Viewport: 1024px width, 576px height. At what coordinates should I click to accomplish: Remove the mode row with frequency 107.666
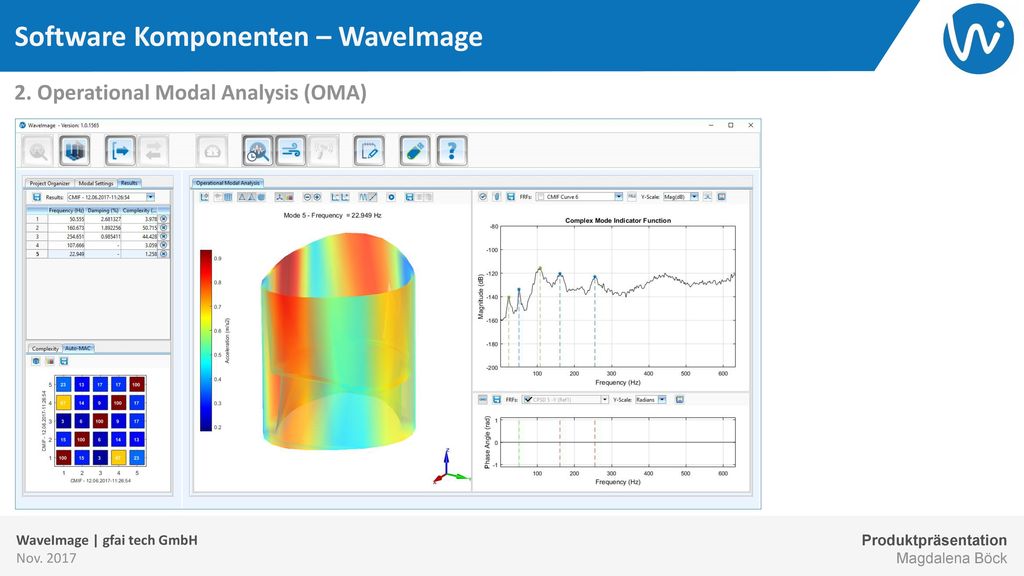coord(163,245)
